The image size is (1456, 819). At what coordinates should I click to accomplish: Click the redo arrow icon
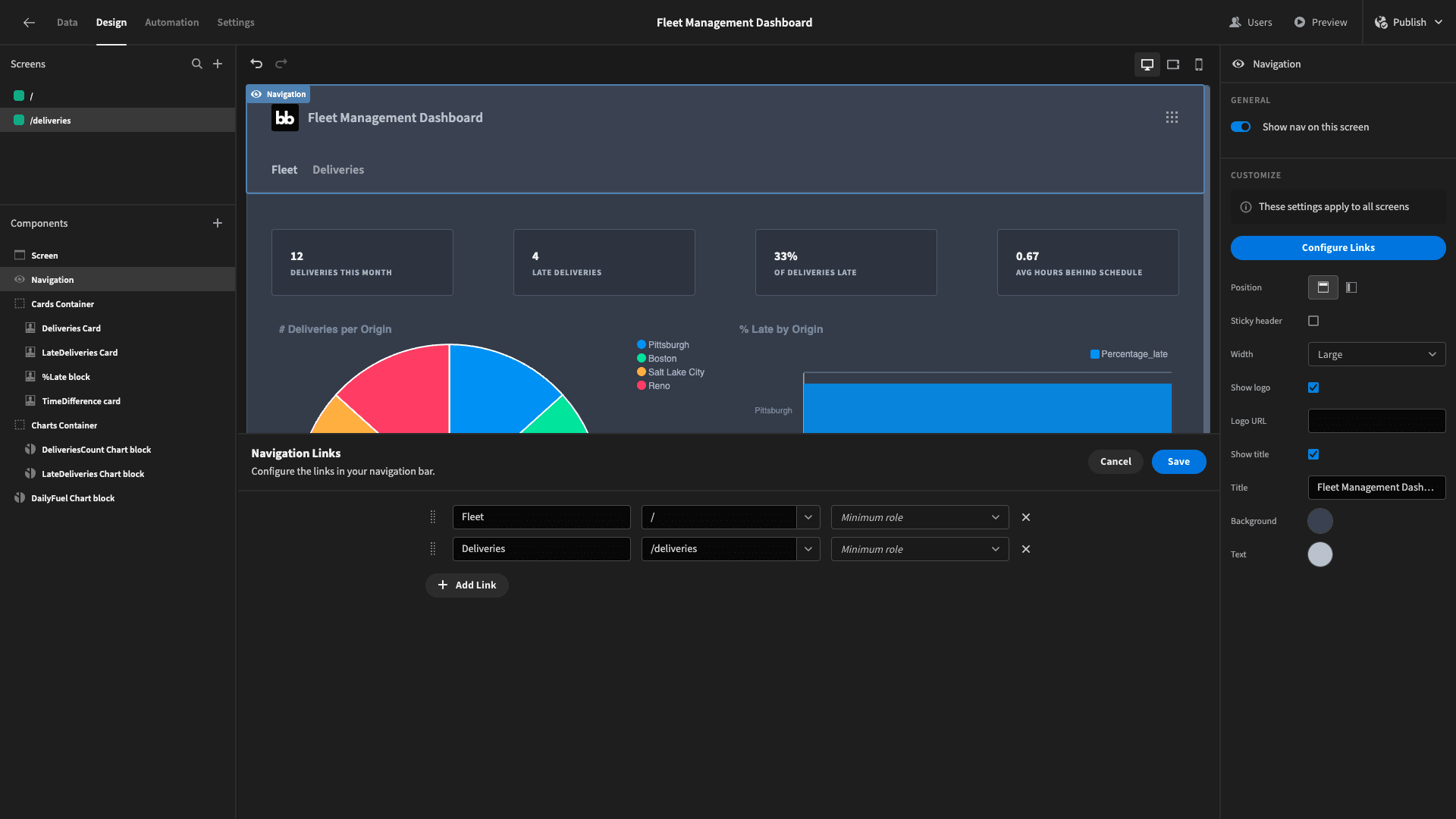(x=281, y=64)
